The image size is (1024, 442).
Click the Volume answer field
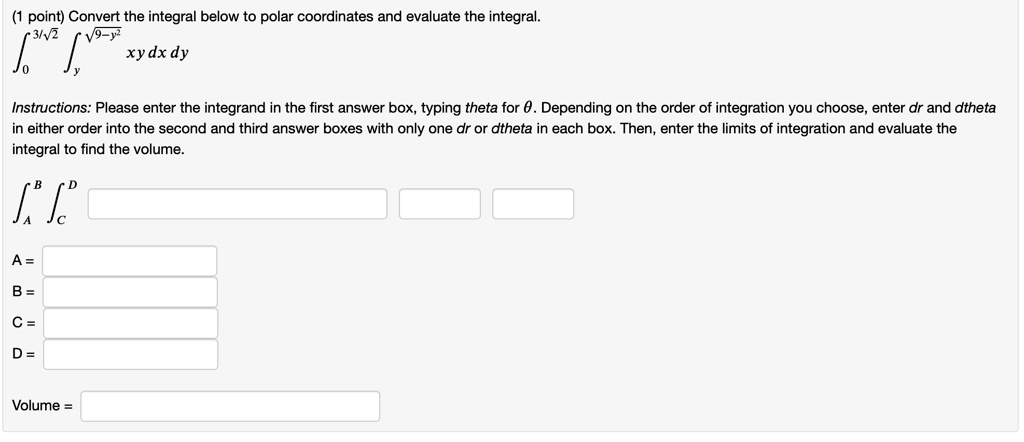click(230, 406)
